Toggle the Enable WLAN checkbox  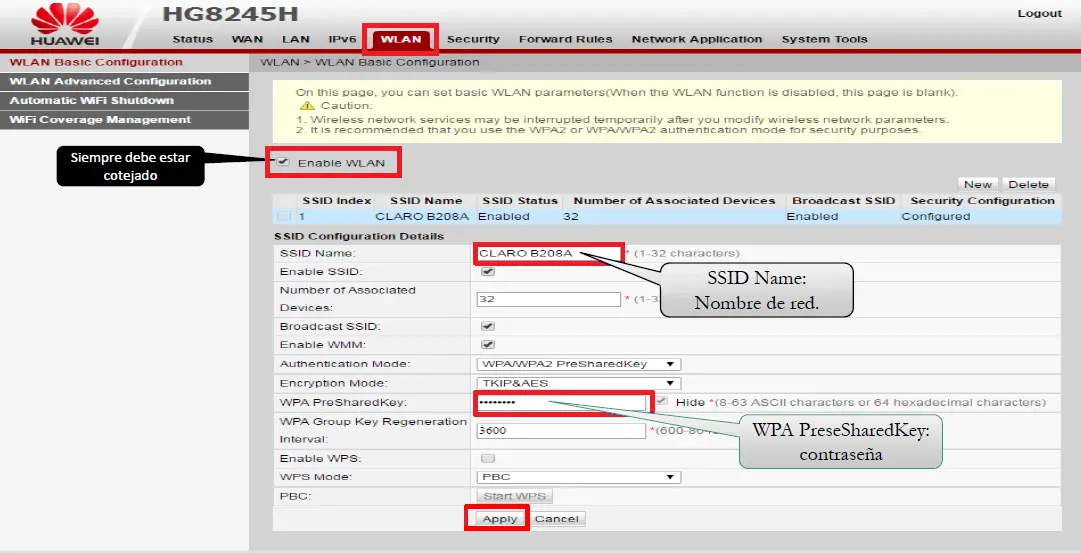tap(283, 162)
